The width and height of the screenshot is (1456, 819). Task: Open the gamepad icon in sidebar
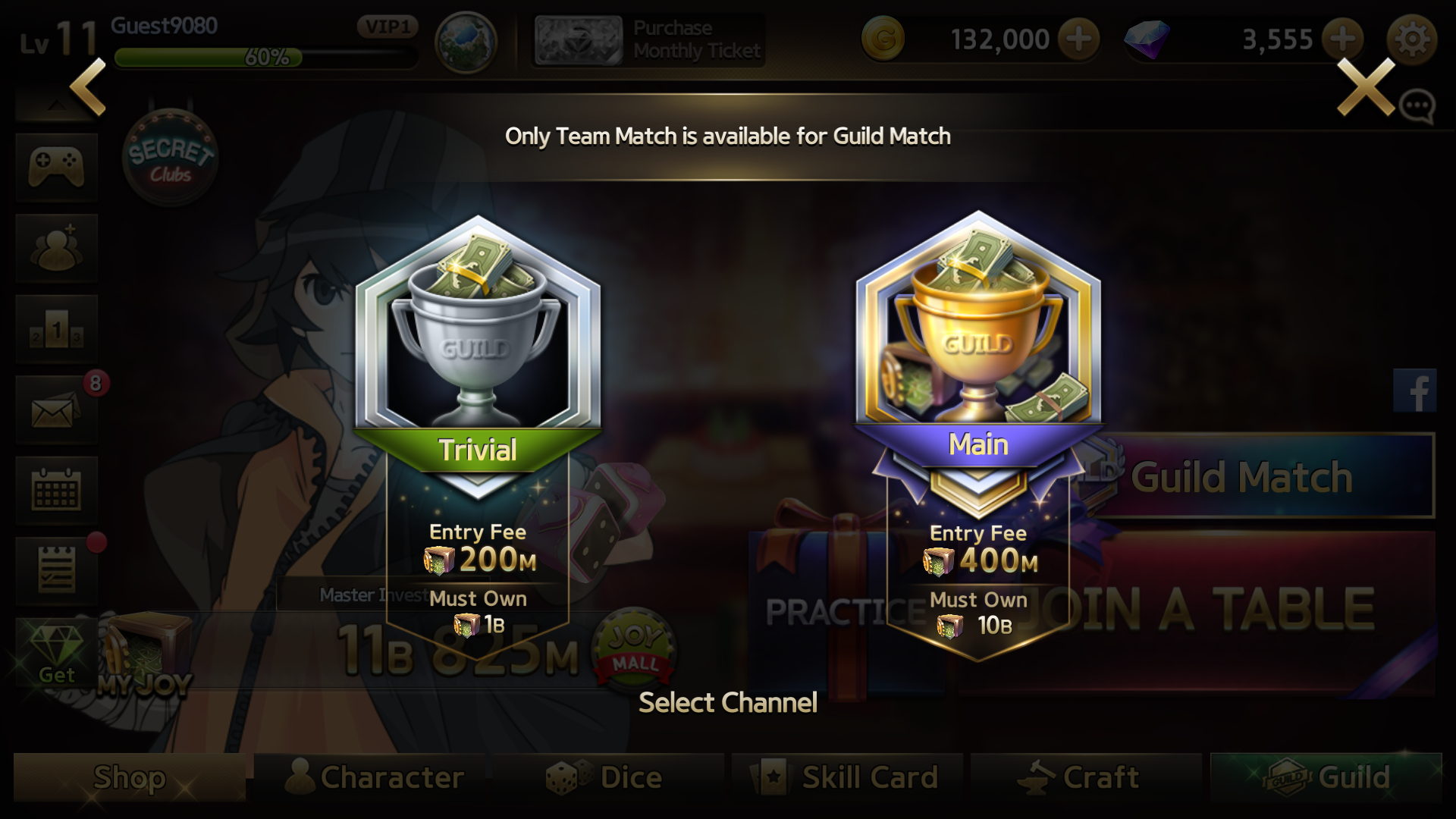click(56, 168)
